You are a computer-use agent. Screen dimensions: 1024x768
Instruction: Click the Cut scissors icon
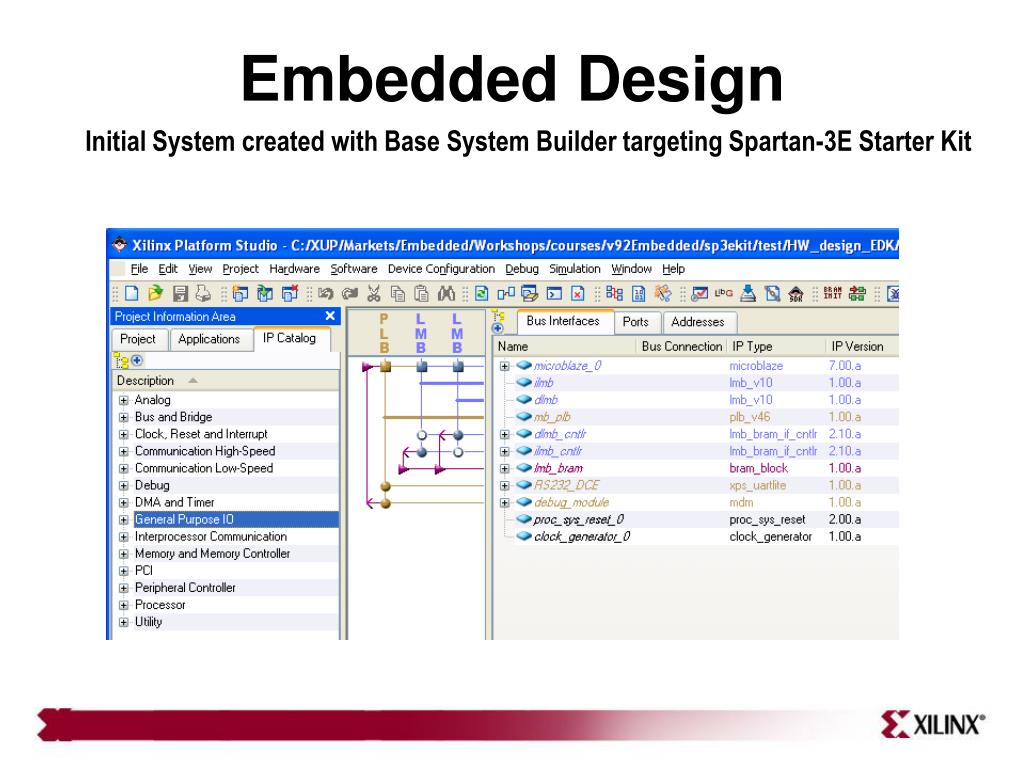374,294
